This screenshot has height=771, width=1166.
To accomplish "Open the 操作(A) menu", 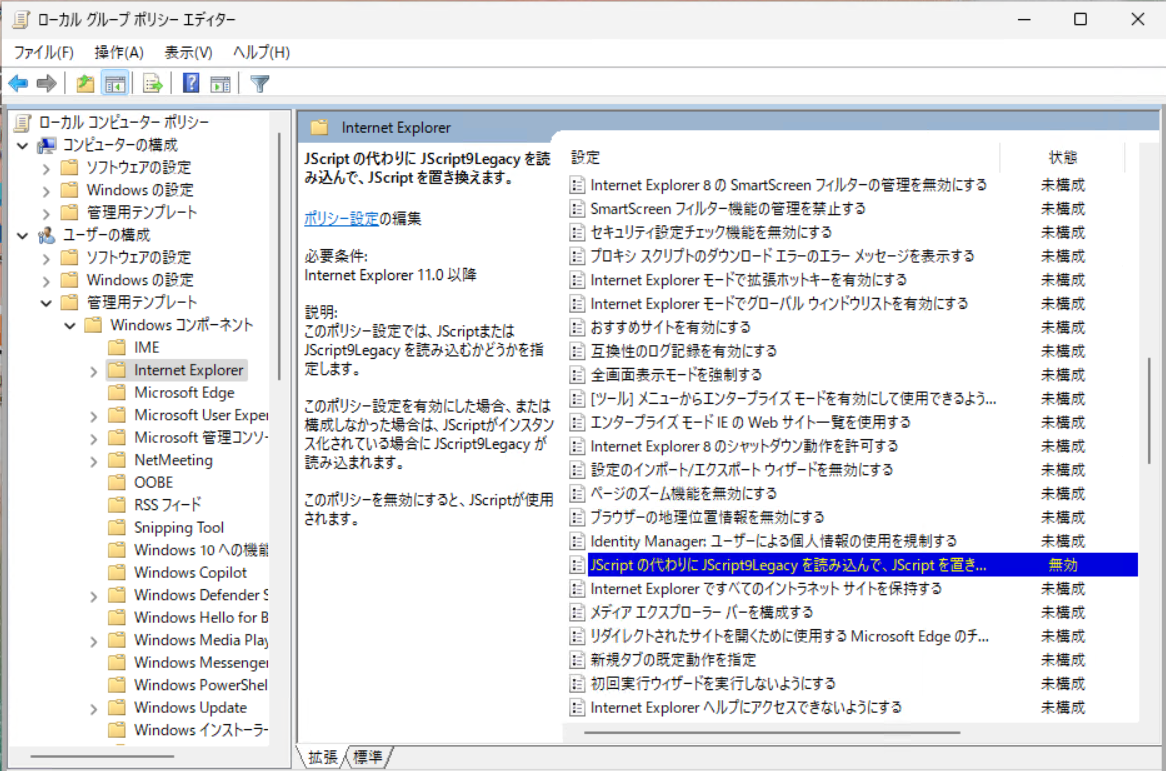I will pos(119,52).
